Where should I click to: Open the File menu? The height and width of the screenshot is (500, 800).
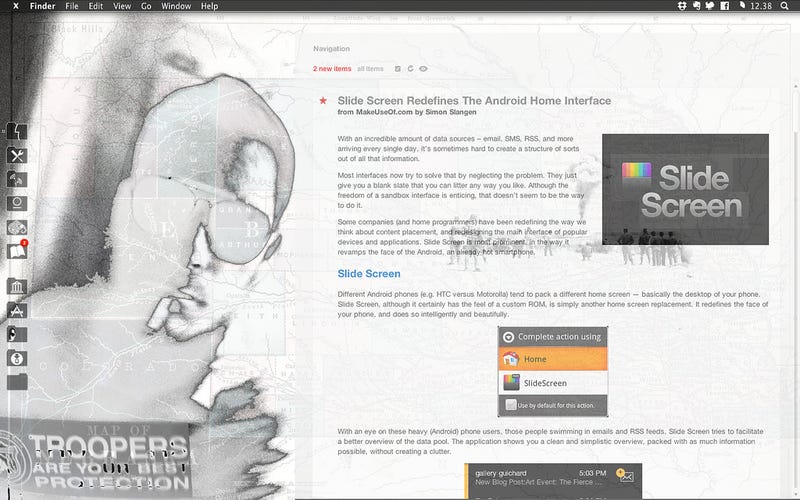[72, 6]
